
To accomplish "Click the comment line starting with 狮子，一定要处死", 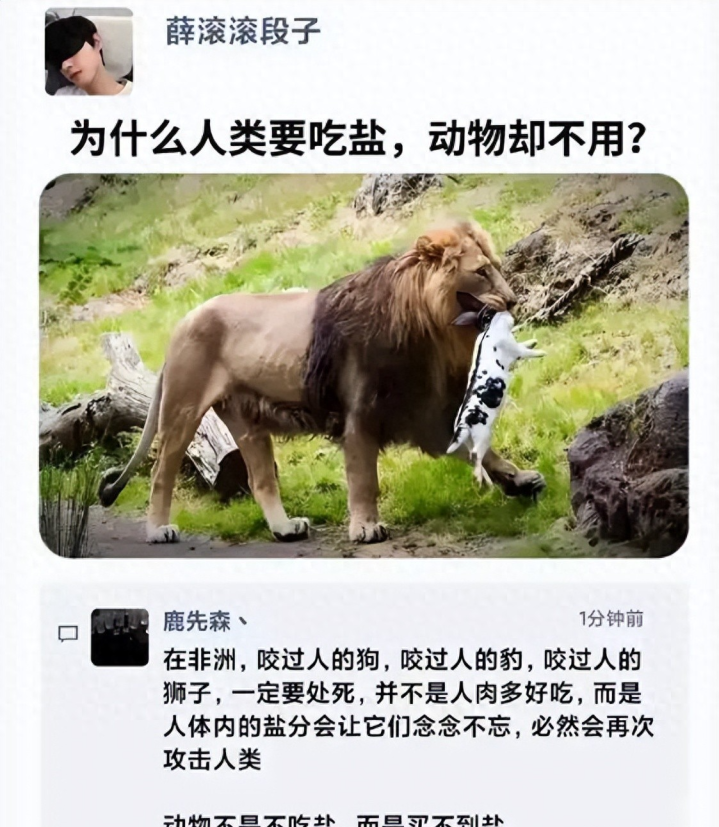I will click(402, 693).
